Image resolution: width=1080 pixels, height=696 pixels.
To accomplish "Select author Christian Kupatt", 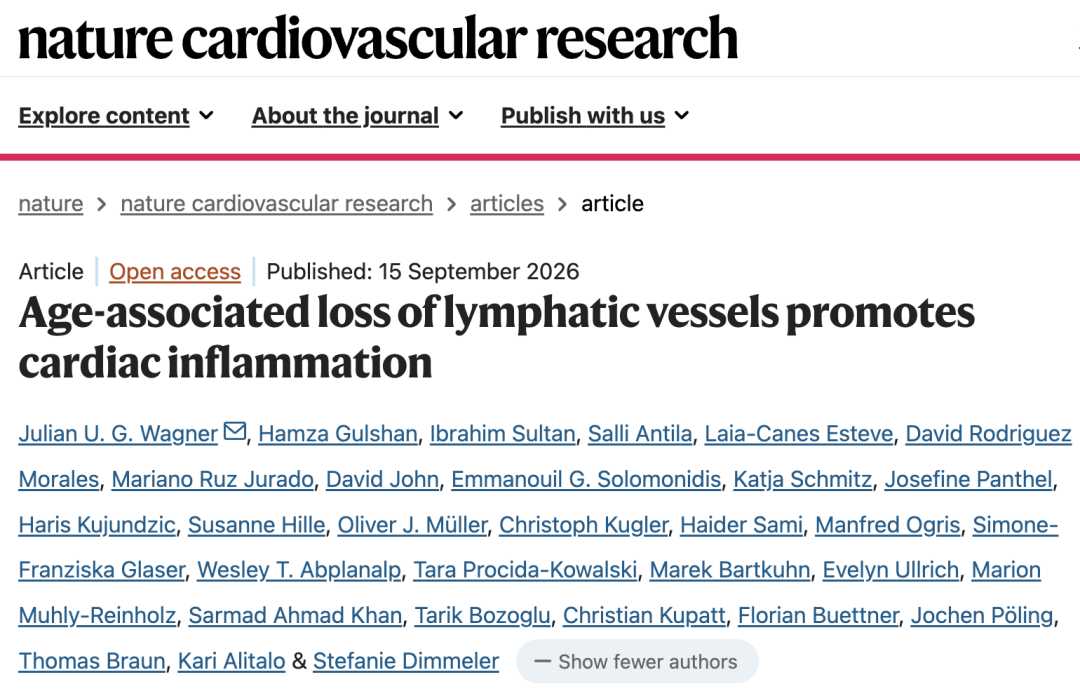I will [644, 615].
